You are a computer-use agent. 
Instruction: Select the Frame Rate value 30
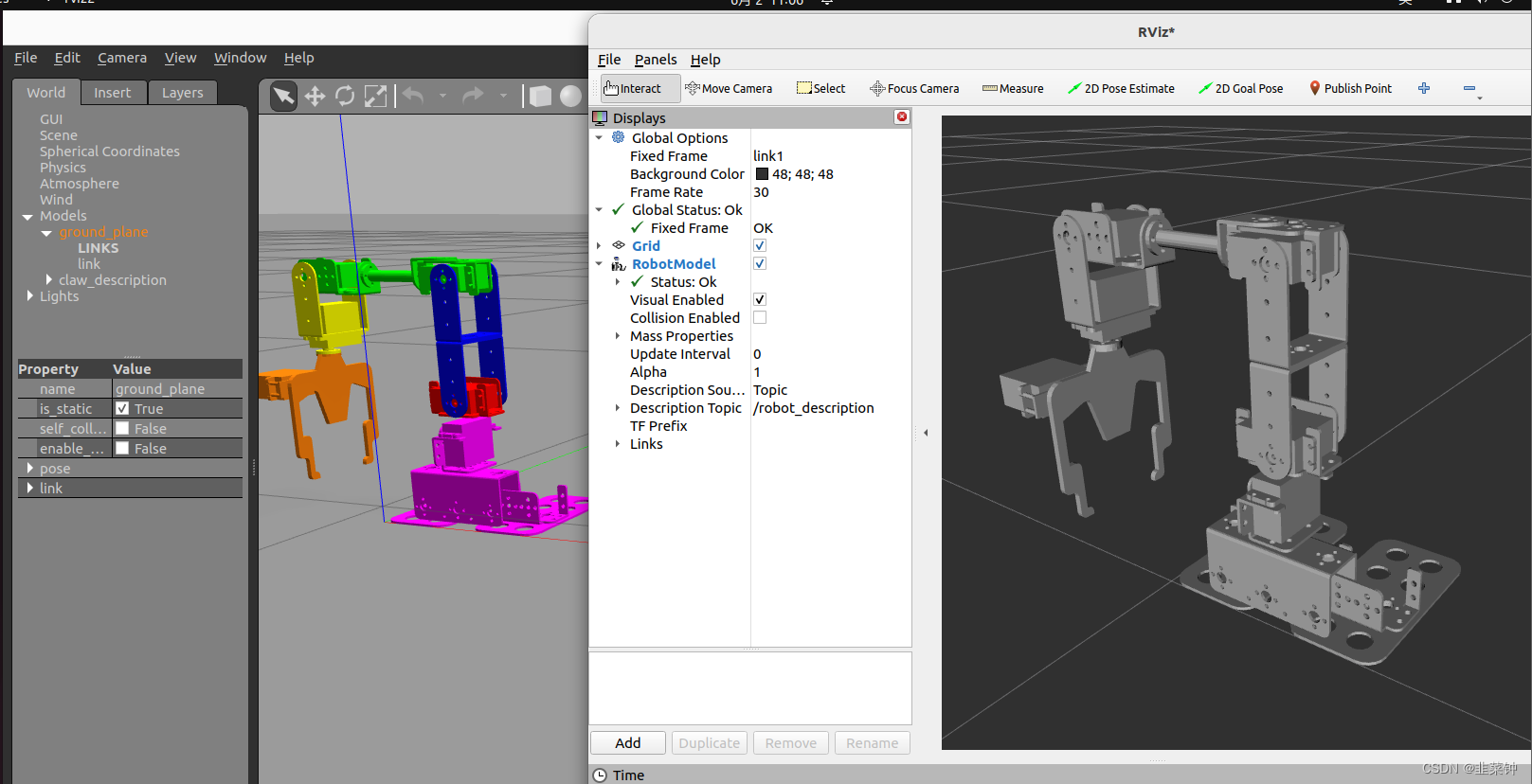(x=761, y=191)
